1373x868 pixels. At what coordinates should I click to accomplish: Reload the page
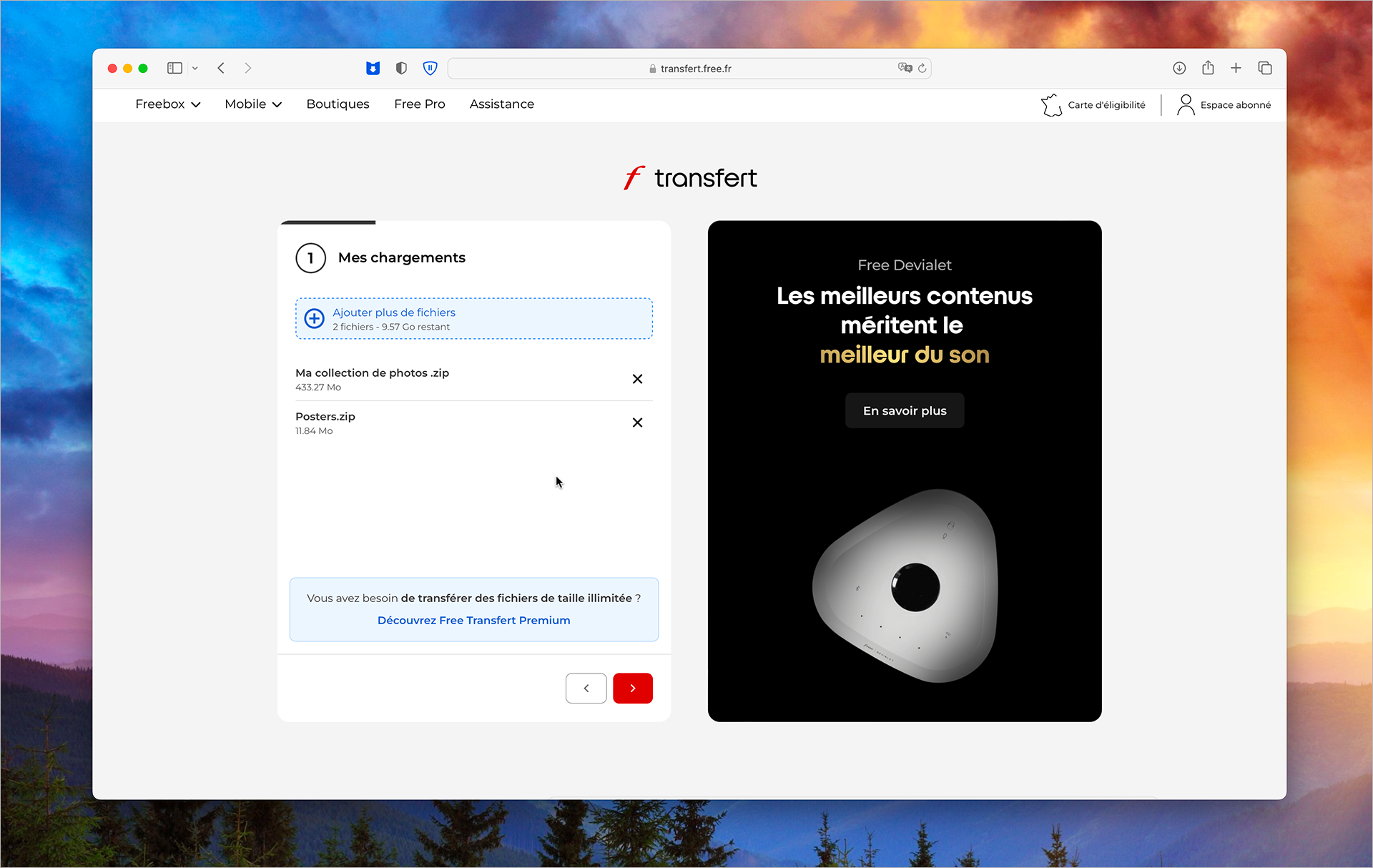922,69
